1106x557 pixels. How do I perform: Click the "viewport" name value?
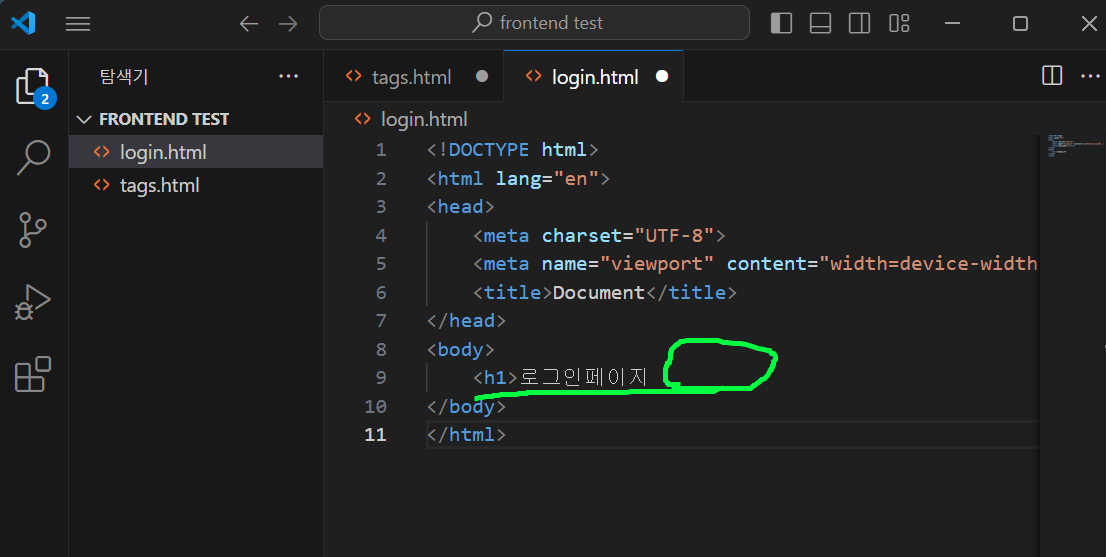tap(656, 264)
